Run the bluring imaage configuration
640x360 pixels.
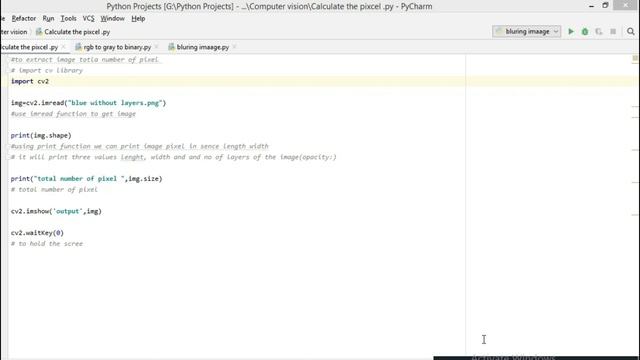[x=571, y=31]
